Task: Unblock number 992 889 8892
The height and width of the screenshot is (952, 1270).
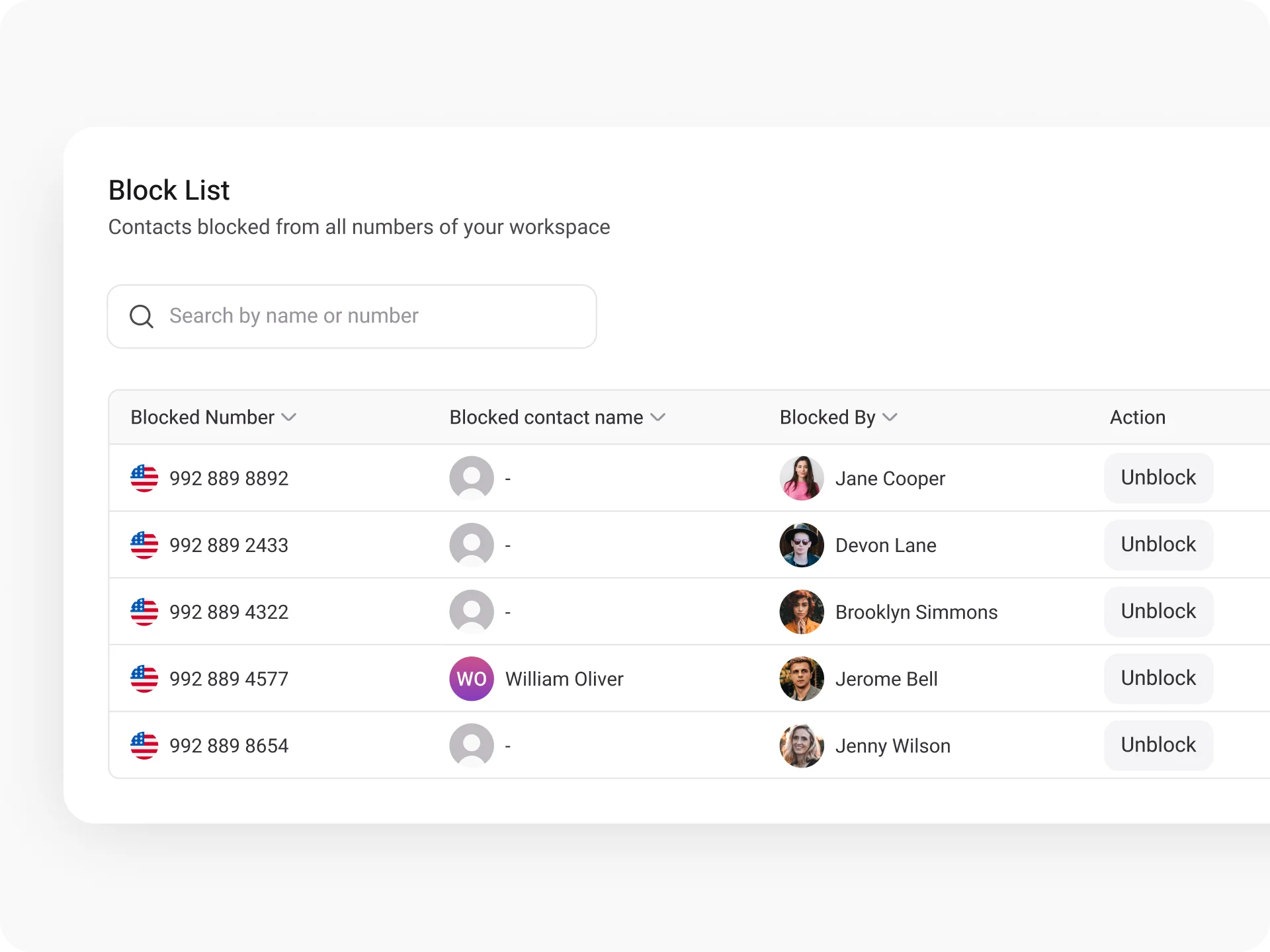Action: 1158,478
